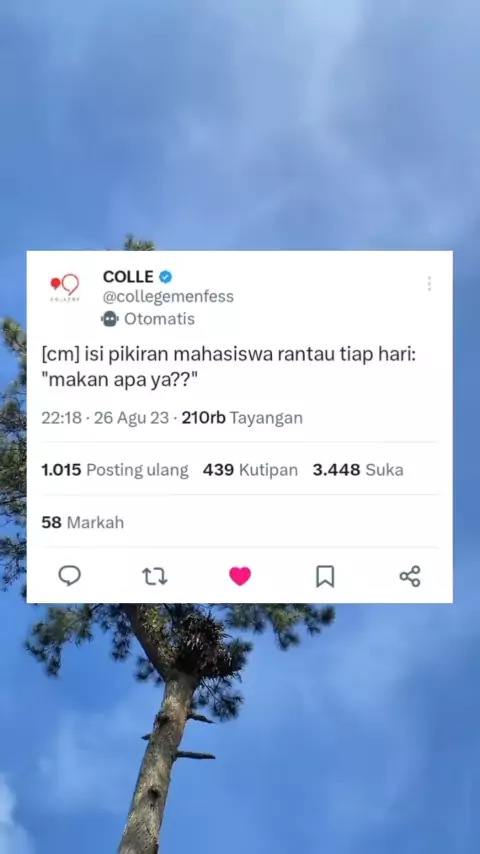Select the COLLE display name
This screenshot has height=854, width=480.
(128, 277)
